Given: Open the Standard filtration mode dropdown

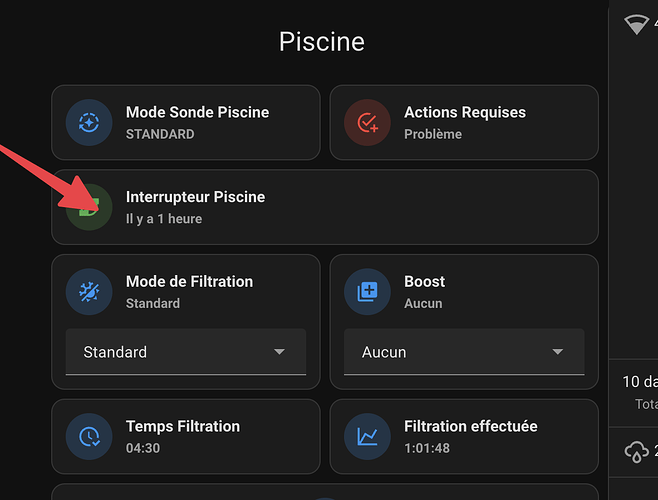Looking at the screenshot, I should [186, 352].
